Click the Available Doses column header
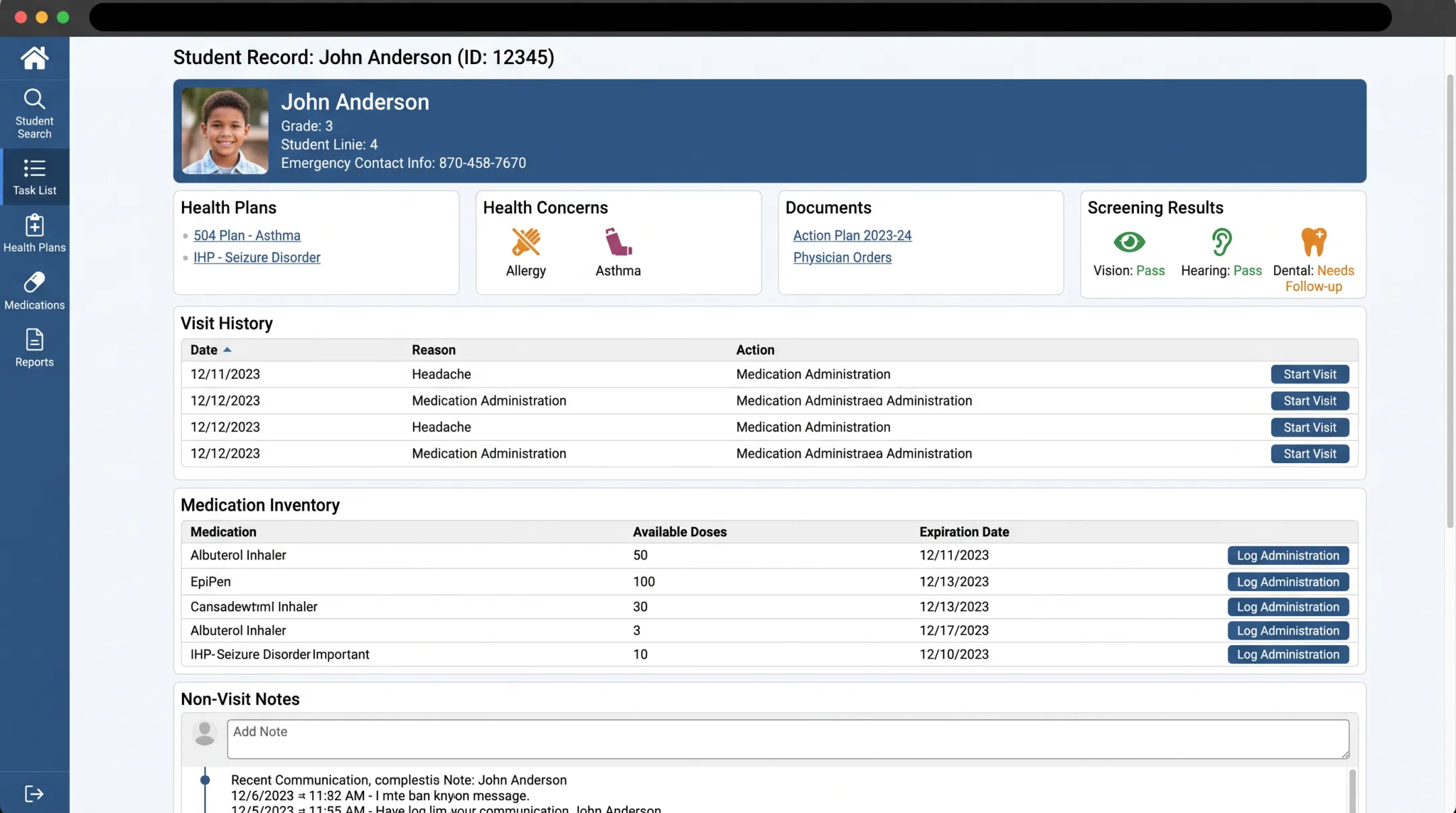This screenshot has height=813, width=1456. [679, 532]
